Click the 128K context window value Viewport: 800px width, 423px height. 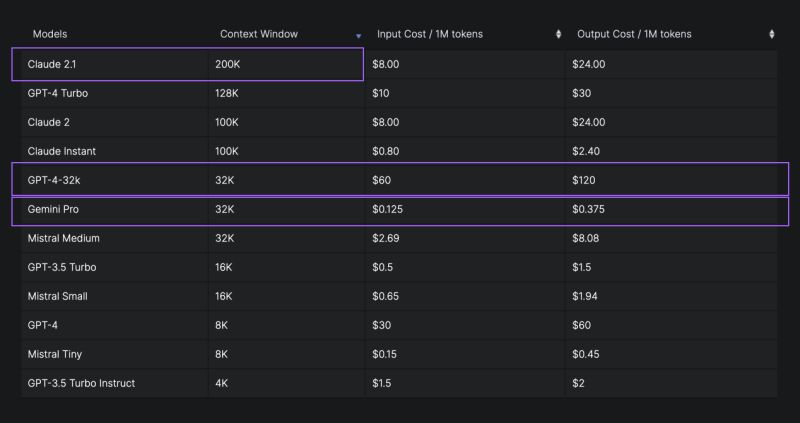tap(227, 93)
